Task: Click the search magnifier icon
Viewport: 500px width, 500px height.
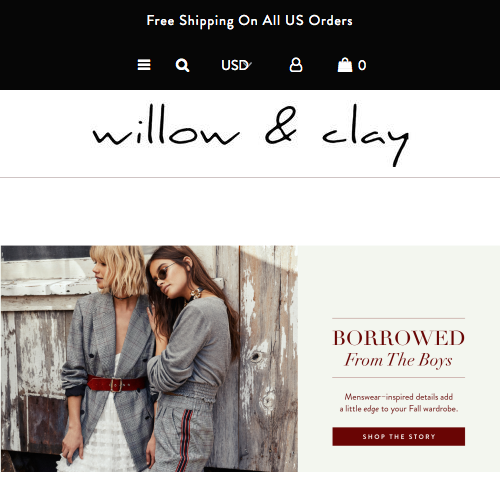Action: pyautogui.click(x=182, y=65)
